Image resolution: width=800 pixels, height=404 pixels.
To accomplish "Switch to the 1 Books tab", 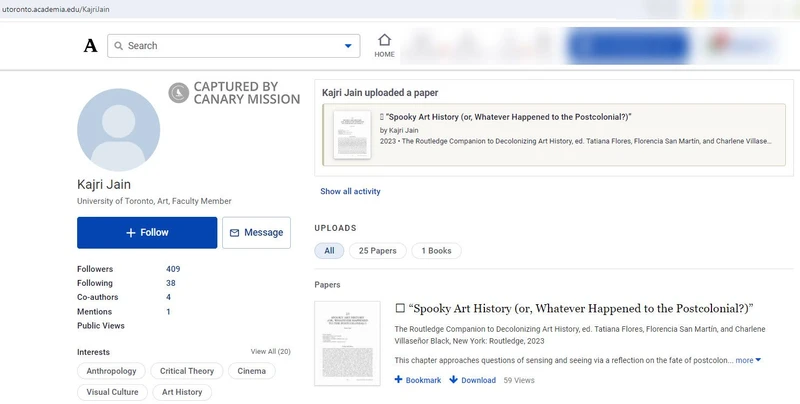I will tap(436, 250).
